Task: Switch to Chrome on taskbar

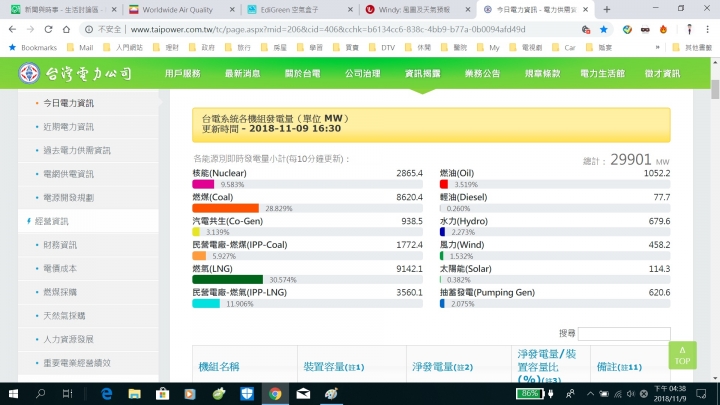Action: [x=275, y=394]
